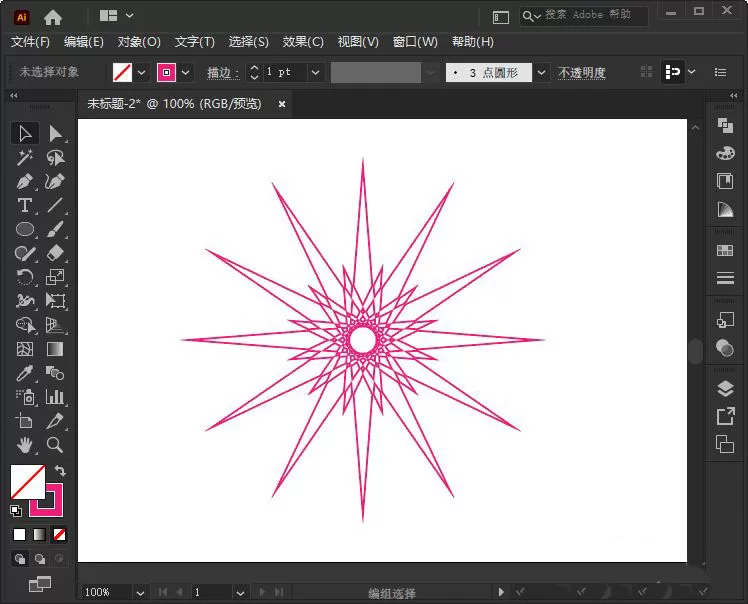
Task: Open 文件(F) menu
Action: (30, 42)
